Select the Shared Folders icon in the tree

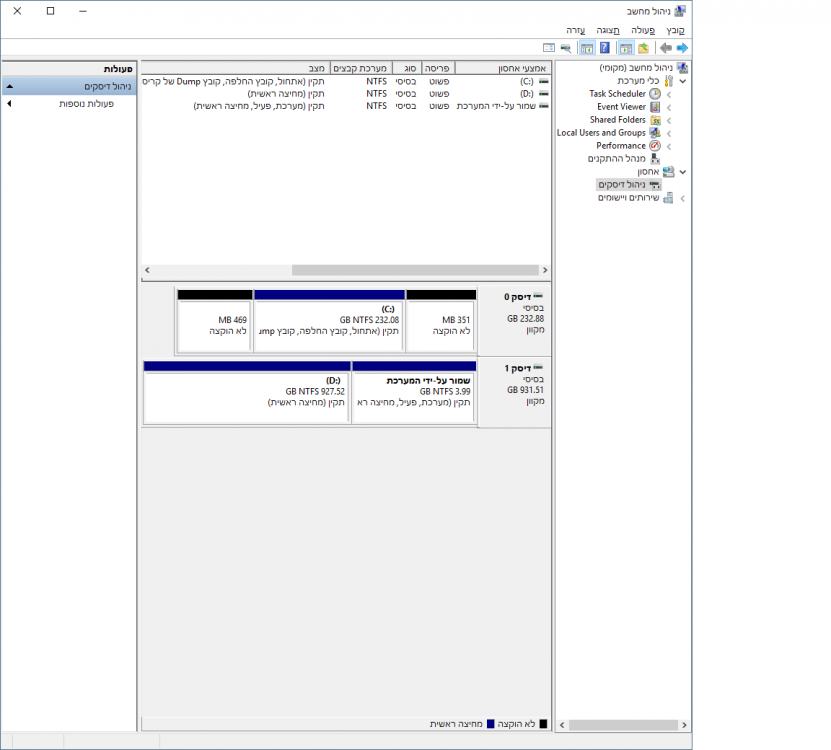(x=656, y=120)
